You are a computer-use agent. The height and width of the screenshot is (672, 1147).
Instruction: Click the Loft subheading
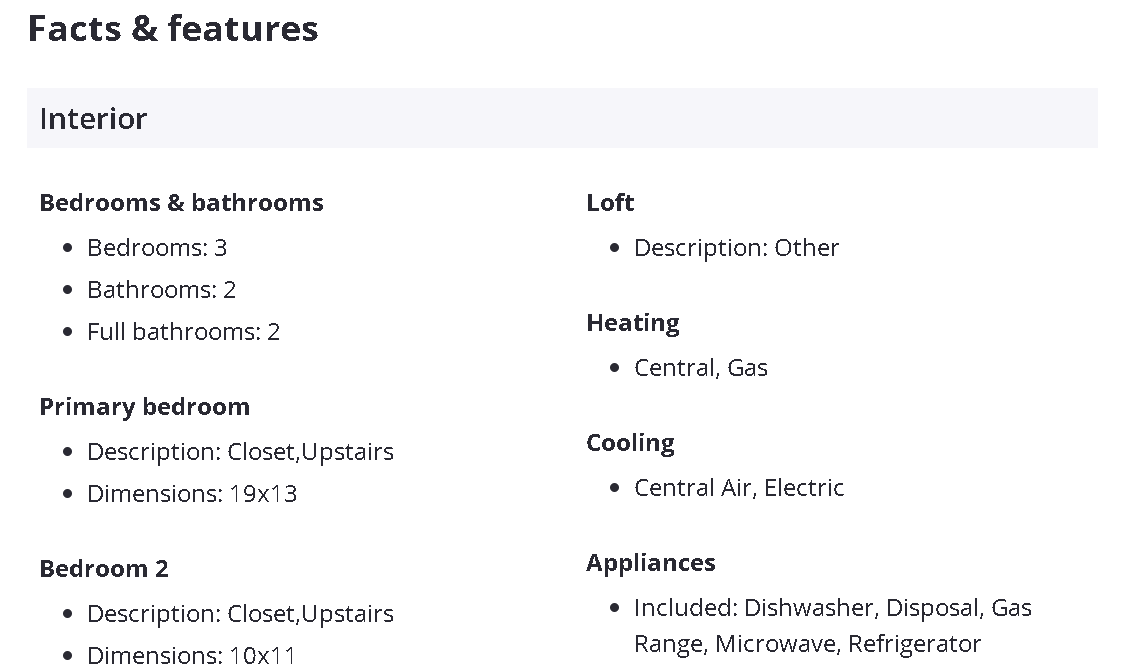tap(610, 203)
